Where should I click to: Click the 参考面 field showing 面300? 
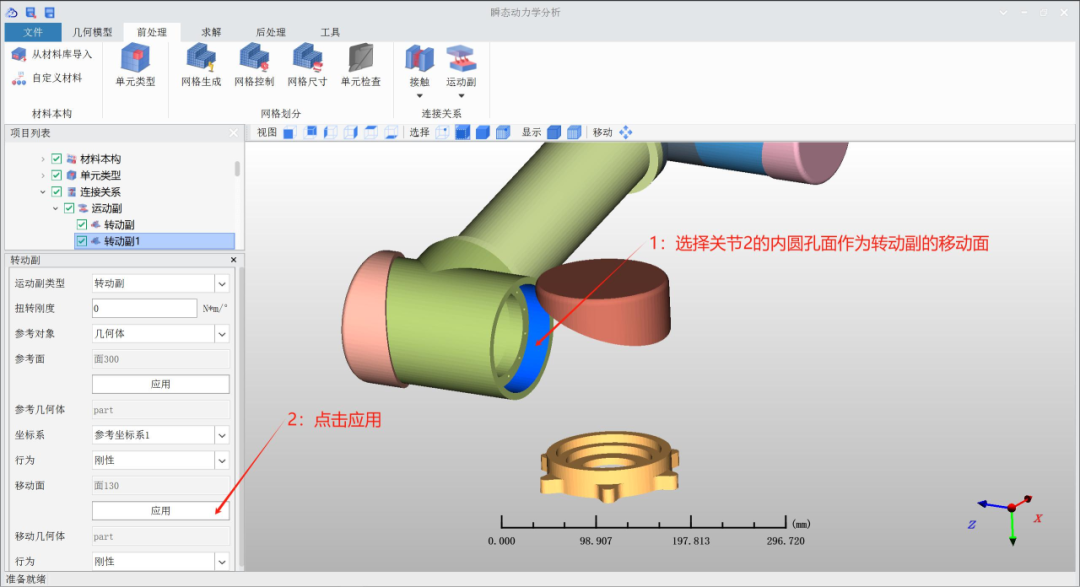pyautogui.click(x=160, y=359)
